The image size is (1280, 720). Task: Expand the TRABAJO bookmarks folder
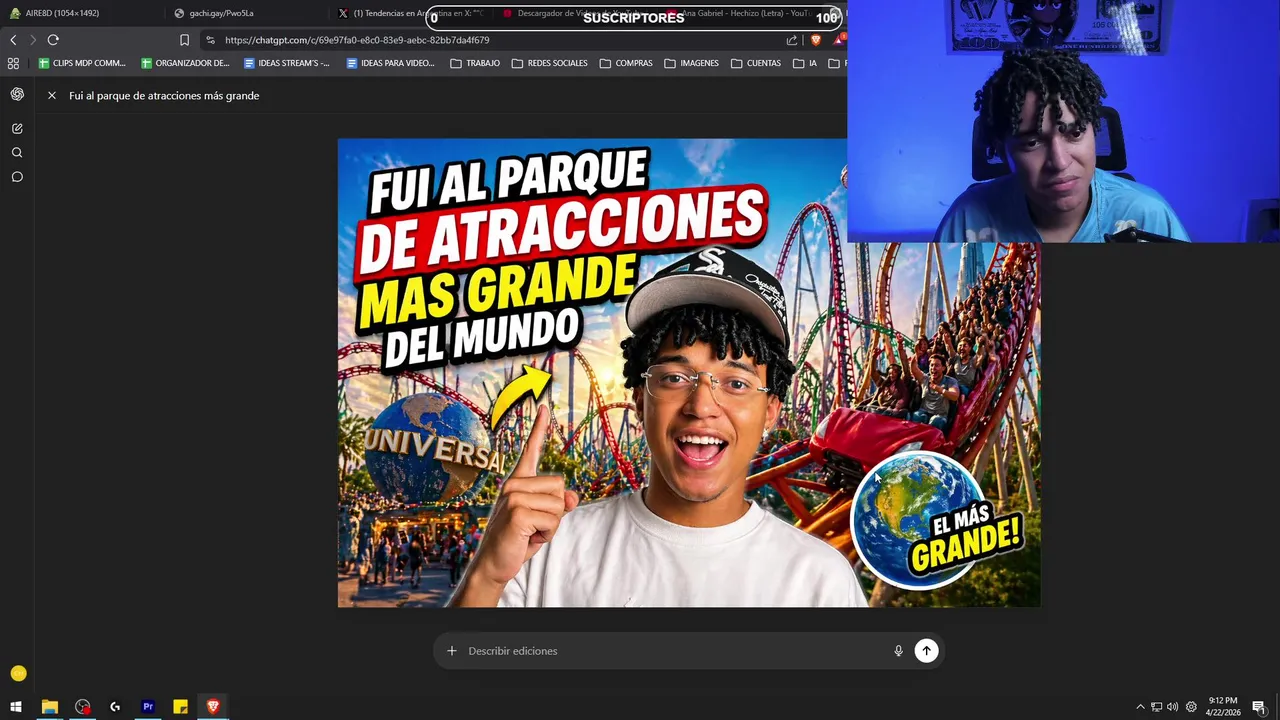pos(475,63)
